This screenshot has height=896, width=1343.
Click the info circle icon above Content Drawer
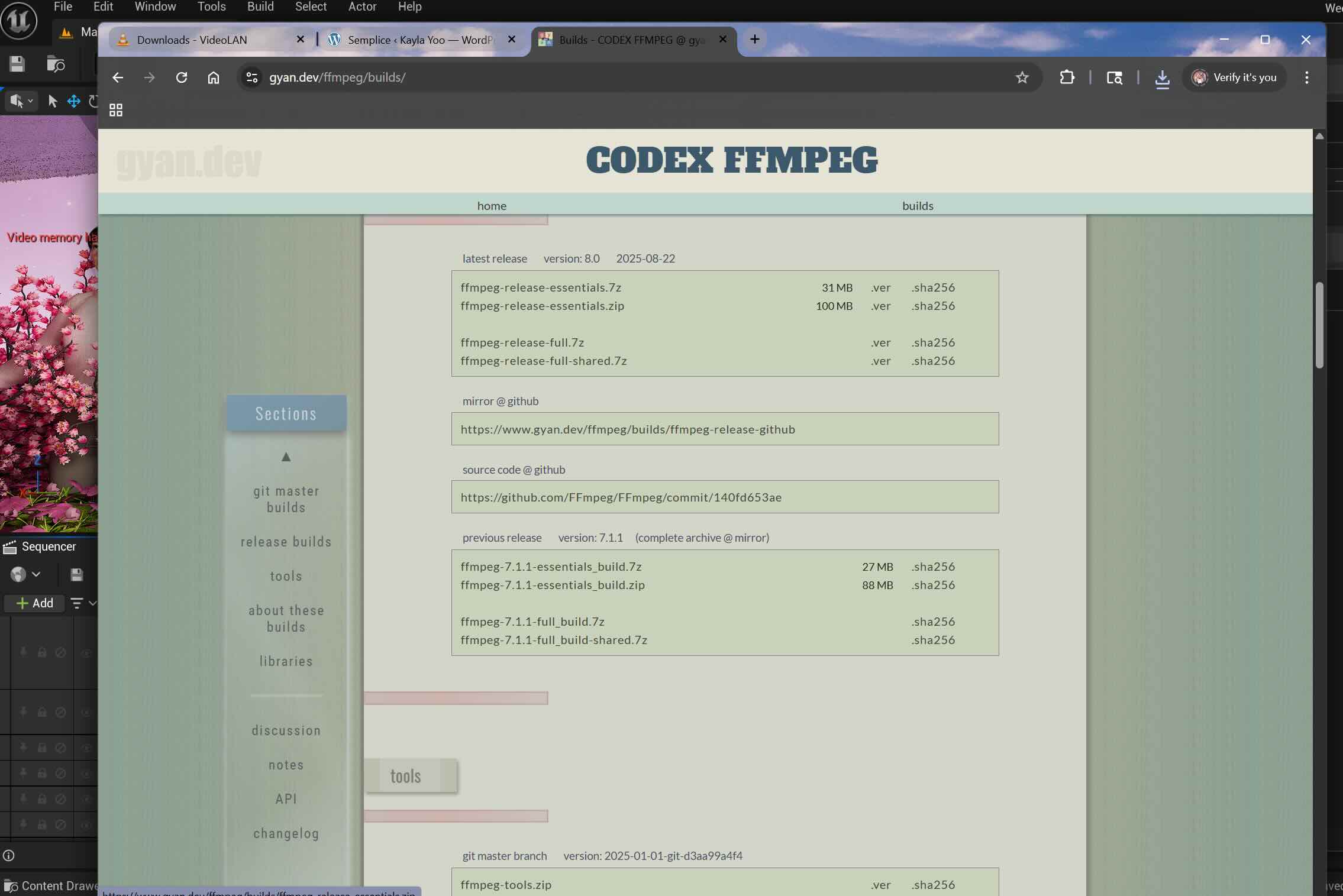9,855
